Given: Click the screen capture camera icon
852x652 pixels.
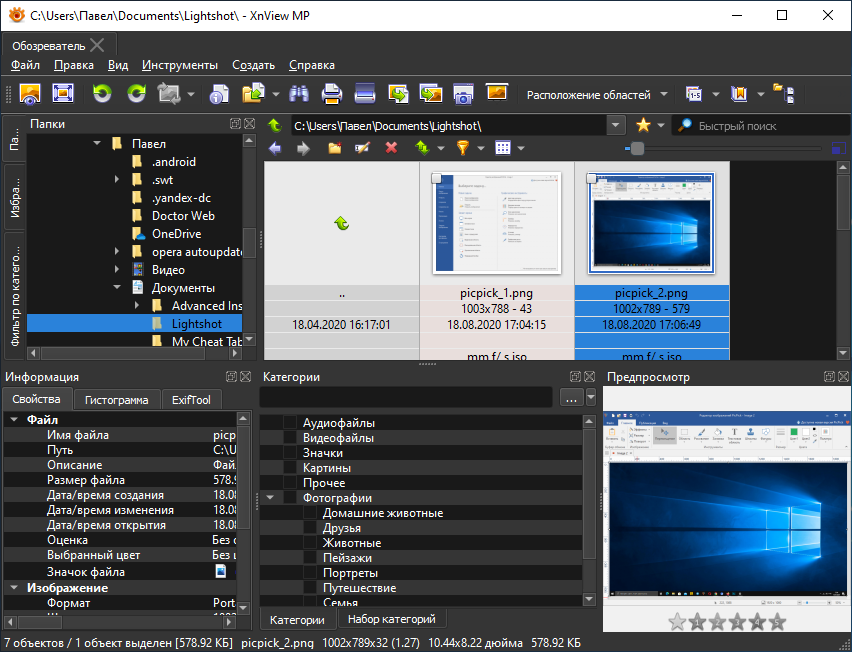Looking at the screenshot, I should click(x=463, y=94).
